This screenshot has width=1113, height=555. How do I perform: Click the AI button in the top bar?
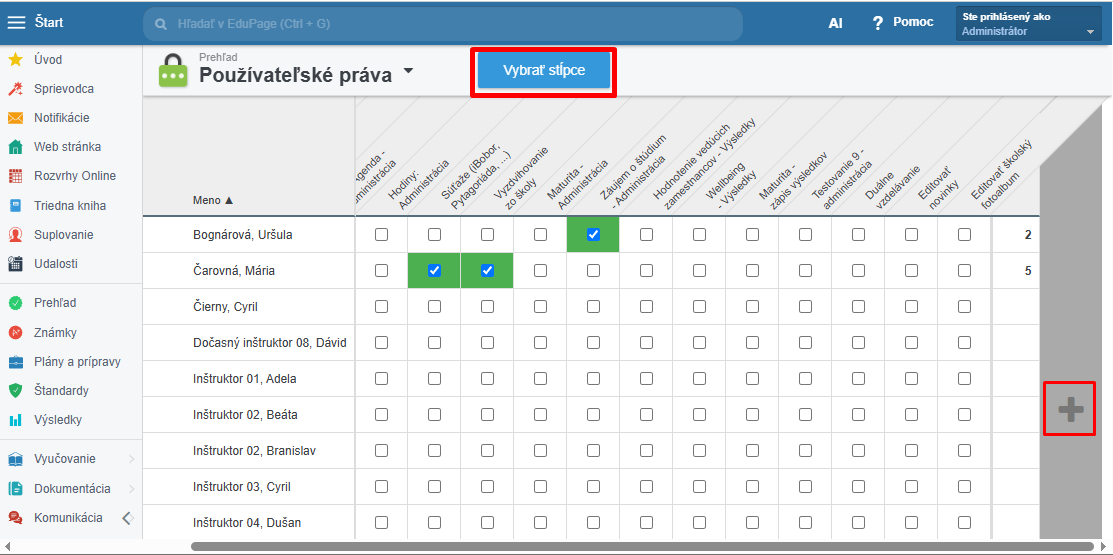pos(835,23)
